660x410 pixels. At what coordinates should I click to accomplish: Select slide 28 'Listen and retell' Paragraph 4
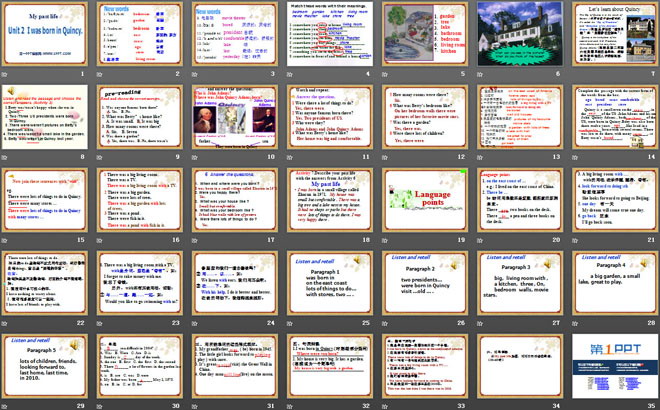tap(615, 283)
